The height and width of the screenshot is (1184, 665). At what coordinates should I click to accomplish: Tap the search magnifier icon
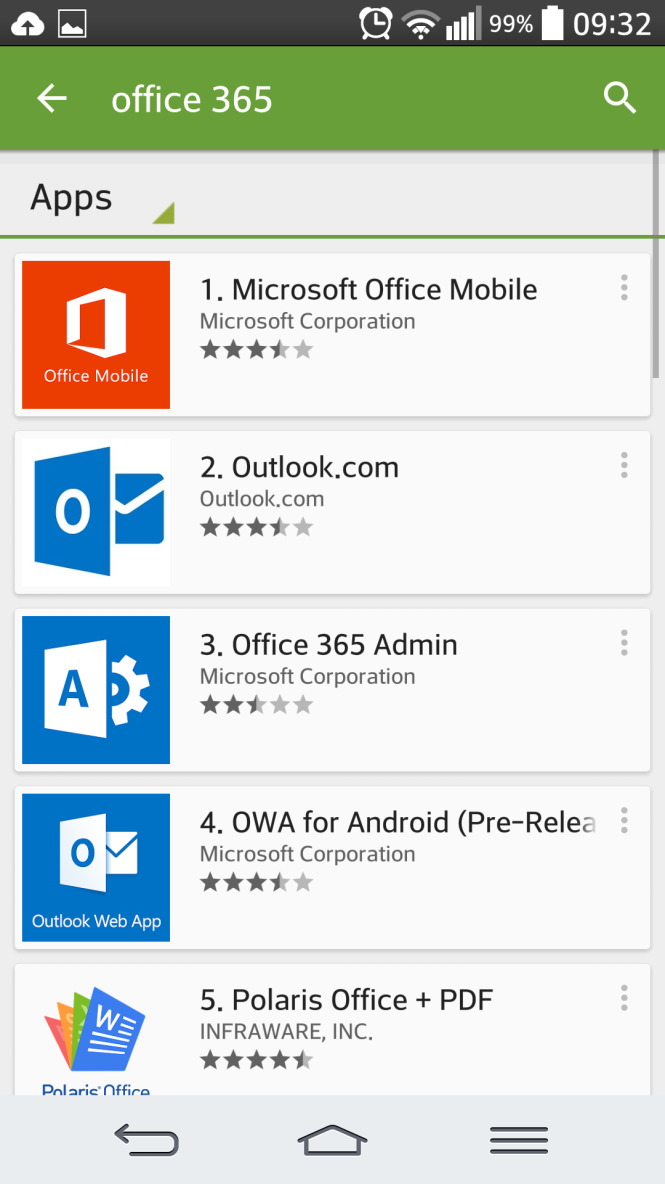tap(620, 98)
